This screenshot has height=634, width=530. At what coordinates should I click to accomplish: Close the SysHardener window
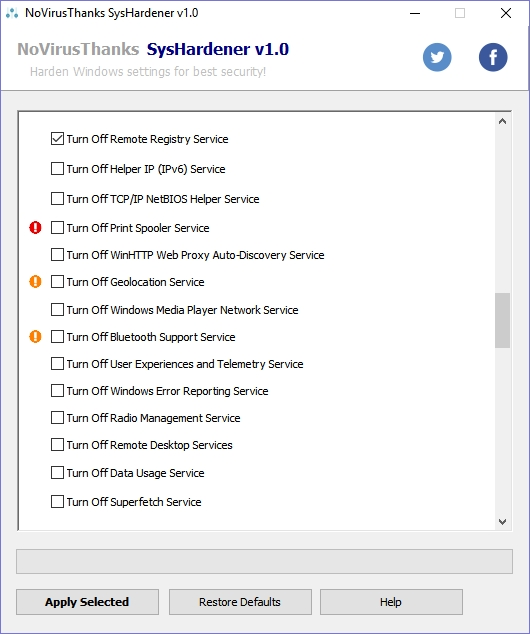coord(506,13)
